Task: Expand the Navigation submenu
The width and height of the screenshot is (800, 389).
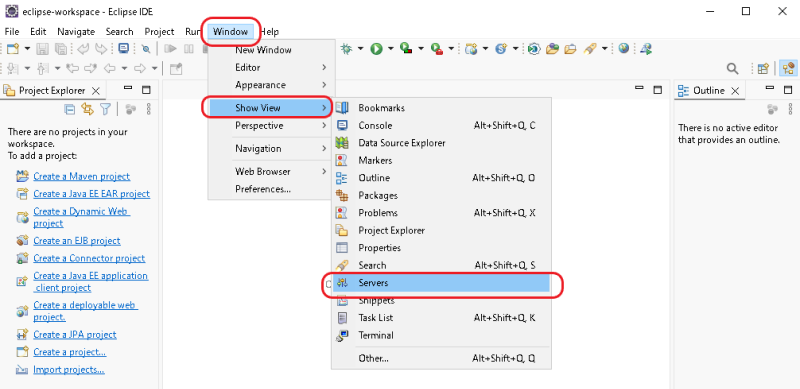Action: tap(271, 149)
